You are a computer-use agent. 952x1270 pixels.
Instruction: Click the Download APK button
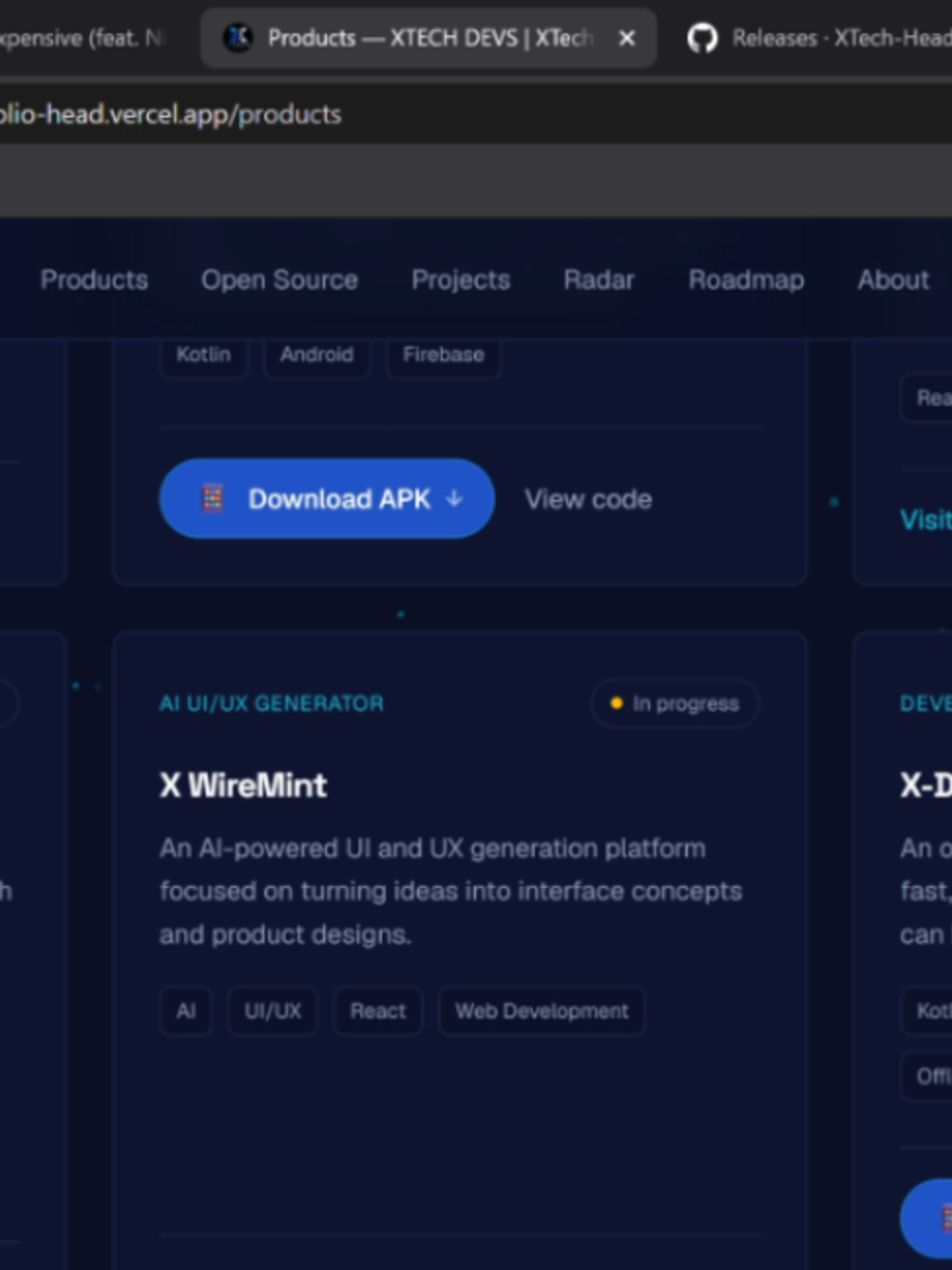tap(327, 499)
